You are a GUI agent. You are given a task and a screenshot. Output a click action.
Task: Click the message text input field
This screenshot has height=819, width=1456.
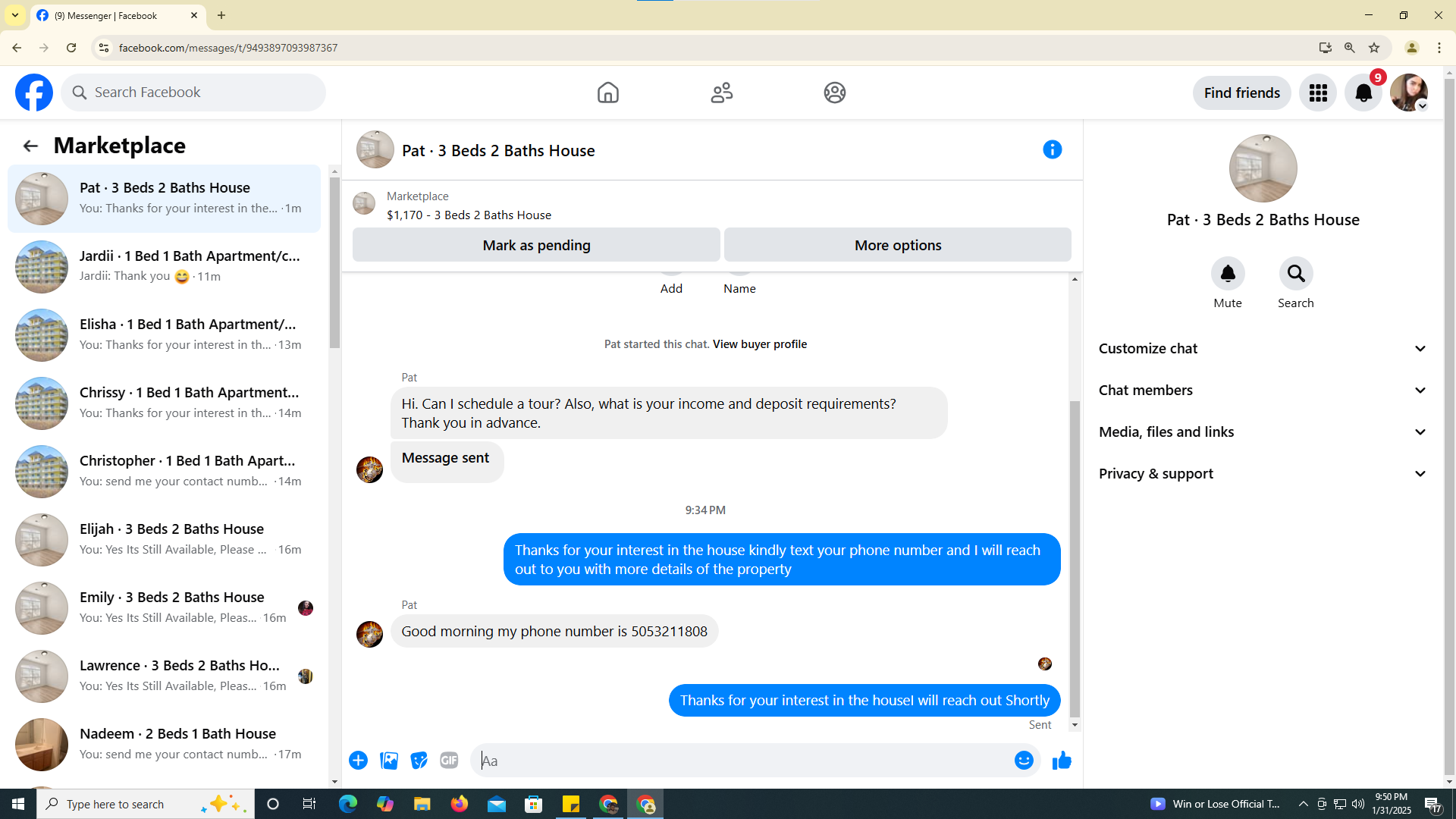pos(743,761)
